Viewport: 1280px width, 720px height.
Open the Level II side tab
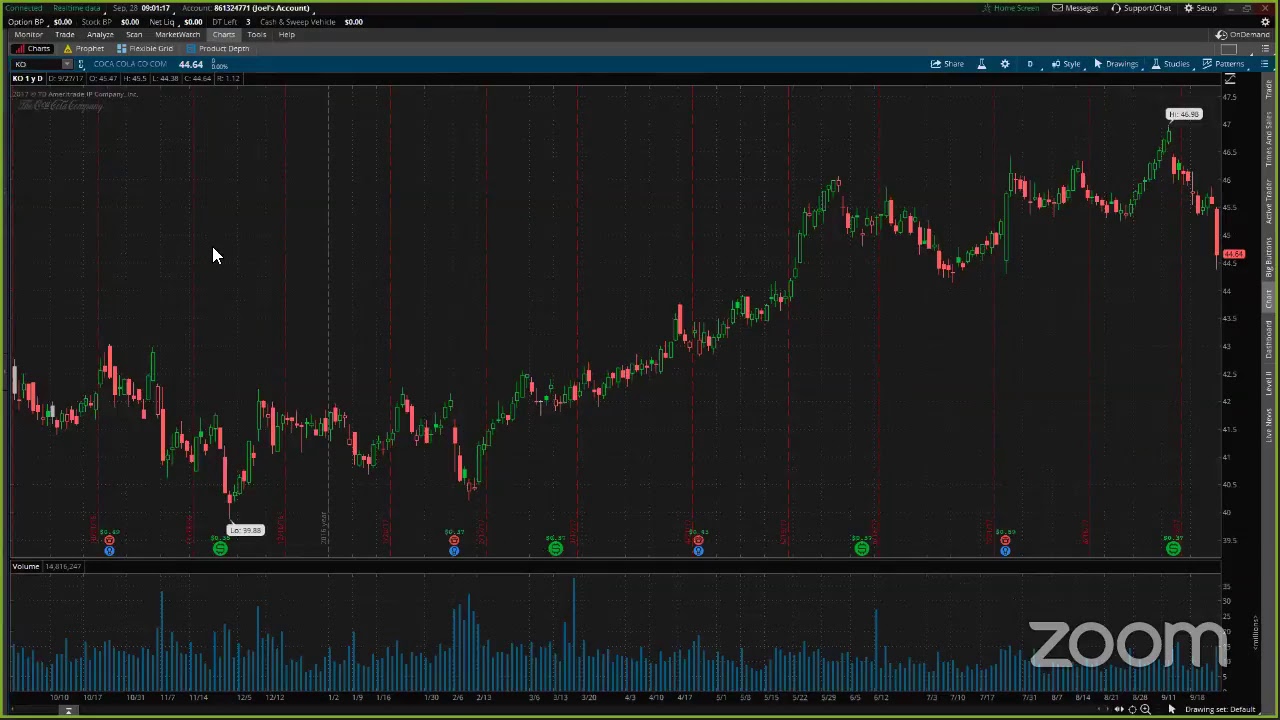[1269, 383]
